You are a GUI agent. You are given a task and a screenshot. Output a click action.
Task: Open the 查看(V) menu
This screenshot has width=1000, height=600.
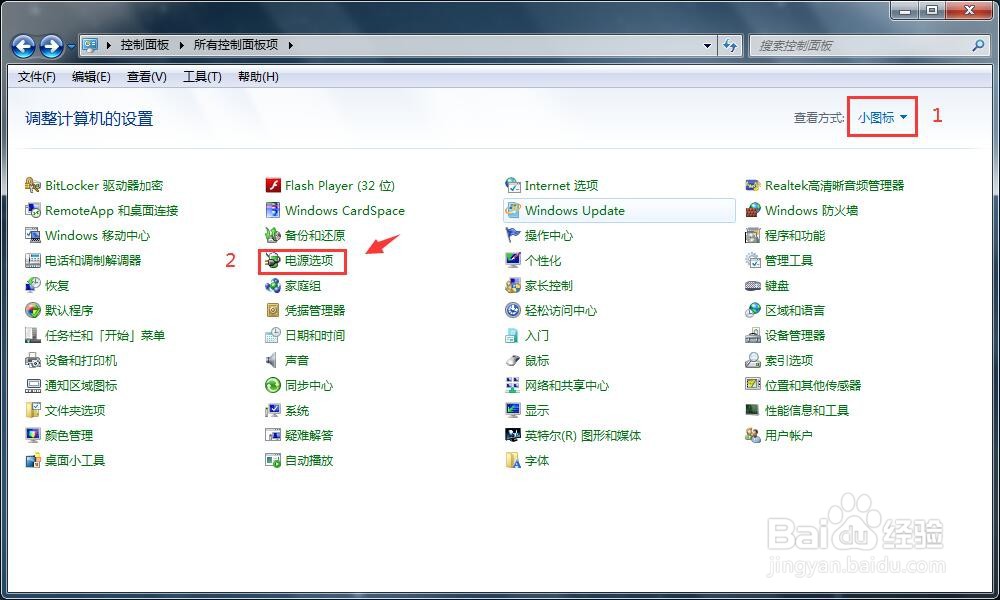tap(147, 77)
